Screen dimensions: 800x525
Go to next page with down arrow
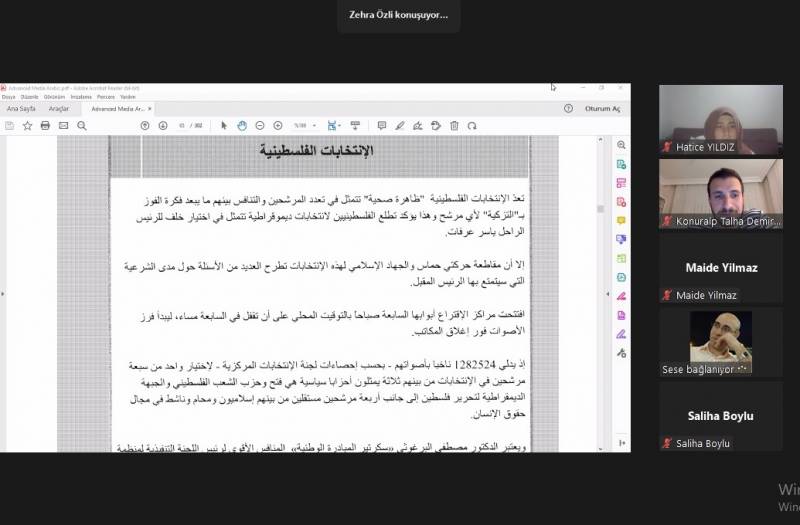click(x=163, y=125)
